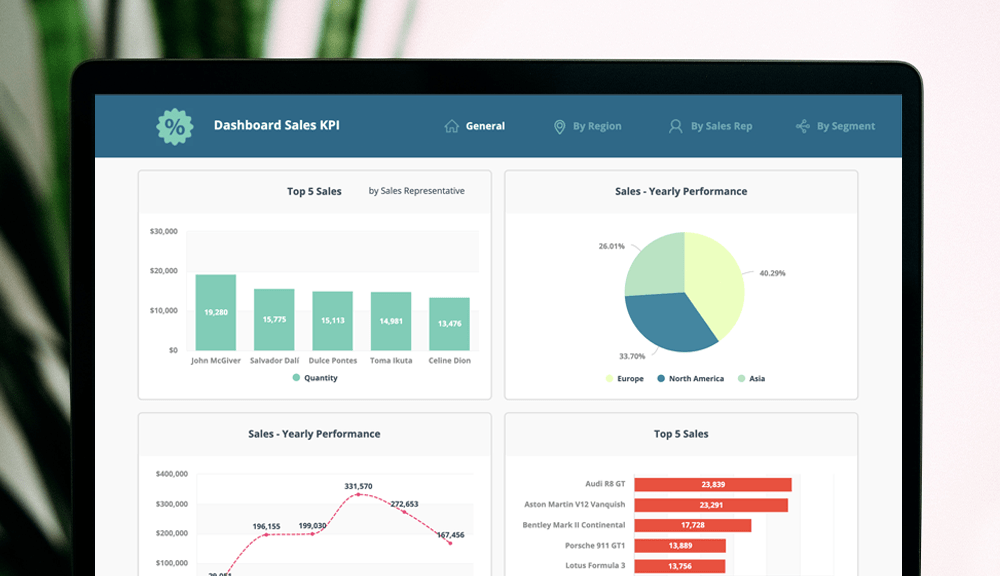
Task: Click the 'Top 5 Sales' bar chart title
Action: (314, 191)
